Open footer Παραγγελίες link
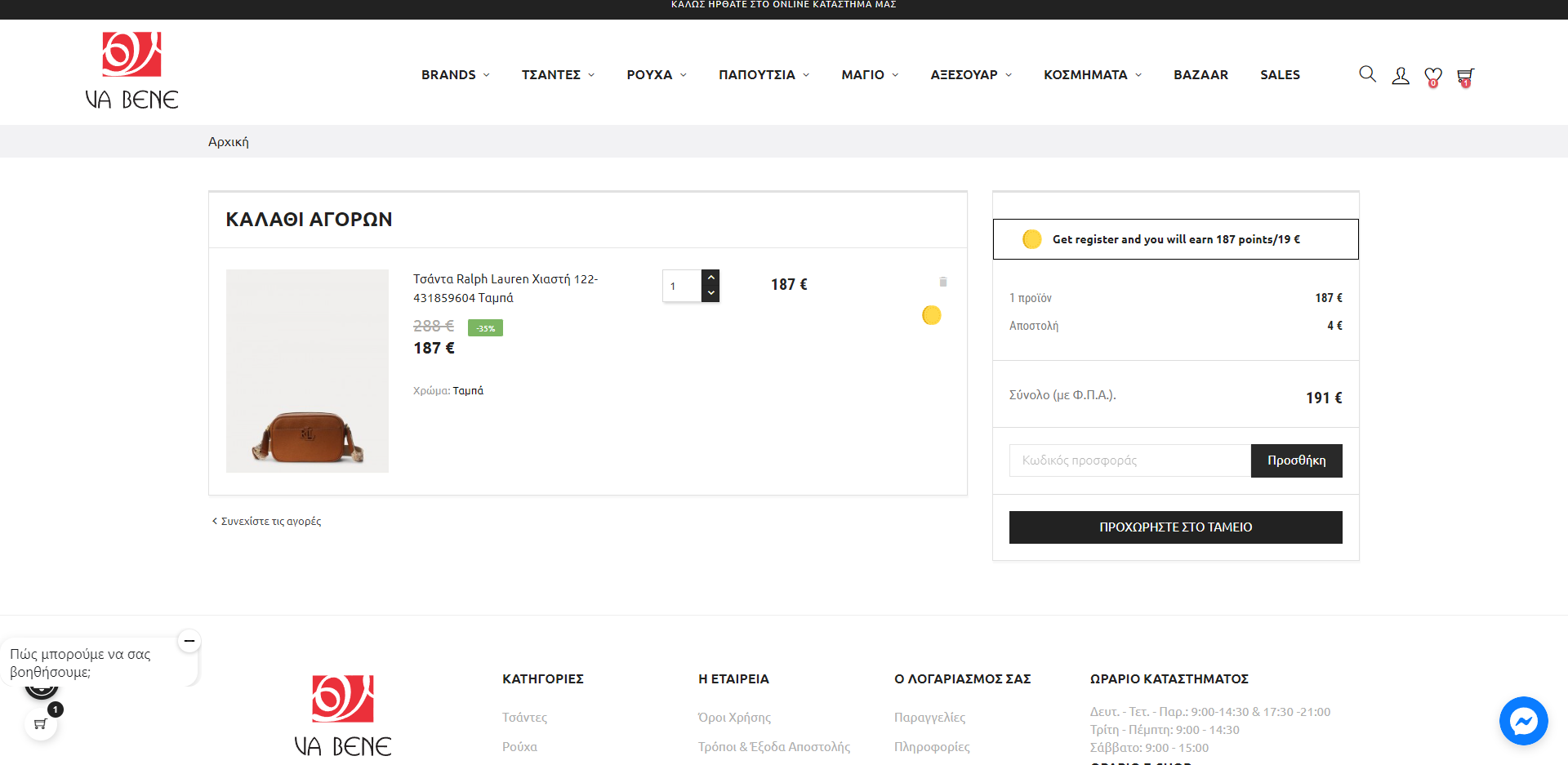 pyautogui.click(x=930, y=718)
